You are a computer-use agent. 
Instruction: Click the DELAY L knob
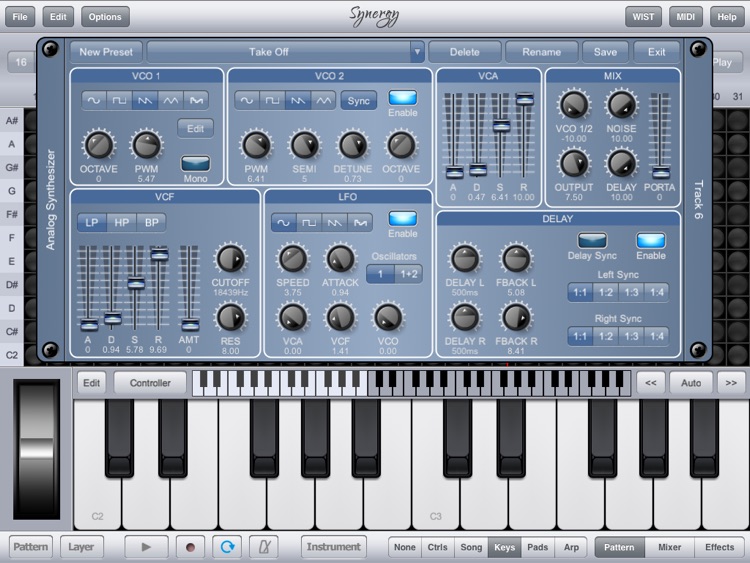(x=464, y=259)
